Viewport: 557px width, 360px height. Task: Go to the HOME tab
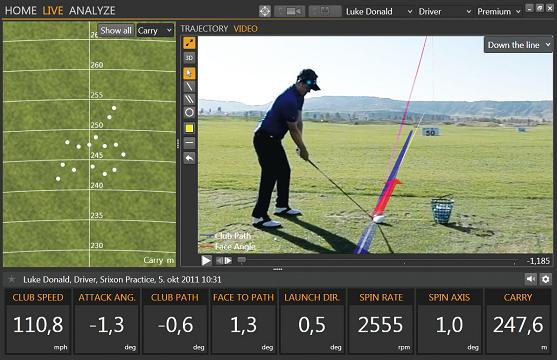tap(21, 11)
